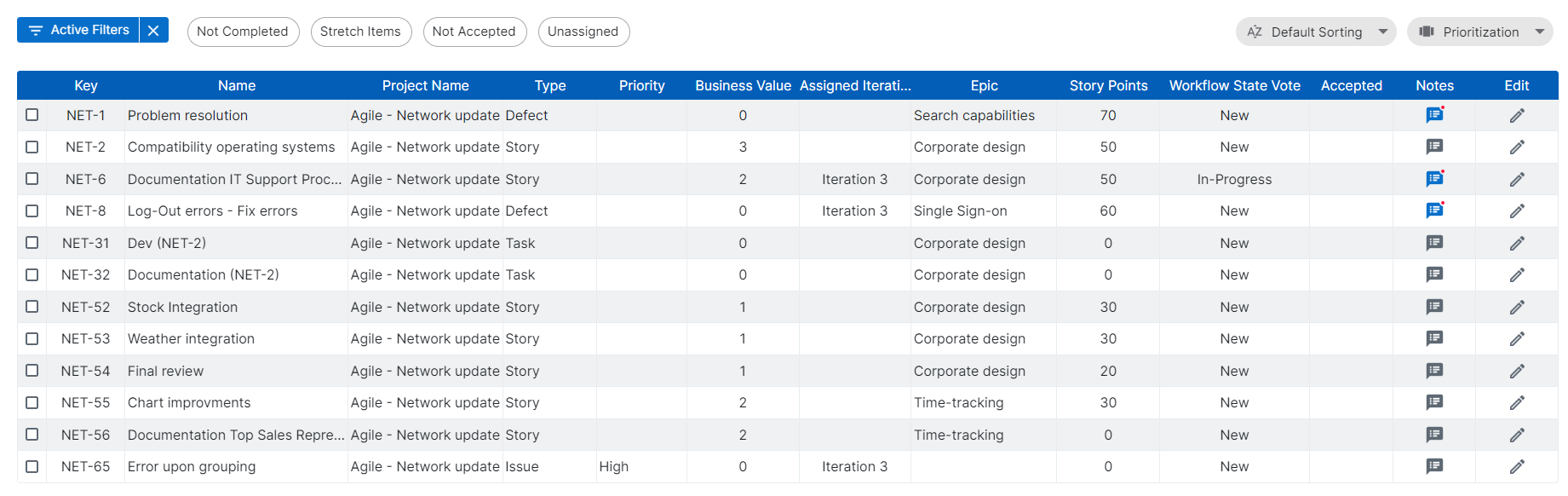Expand the Prioritization dropdown

[1480, 32]
